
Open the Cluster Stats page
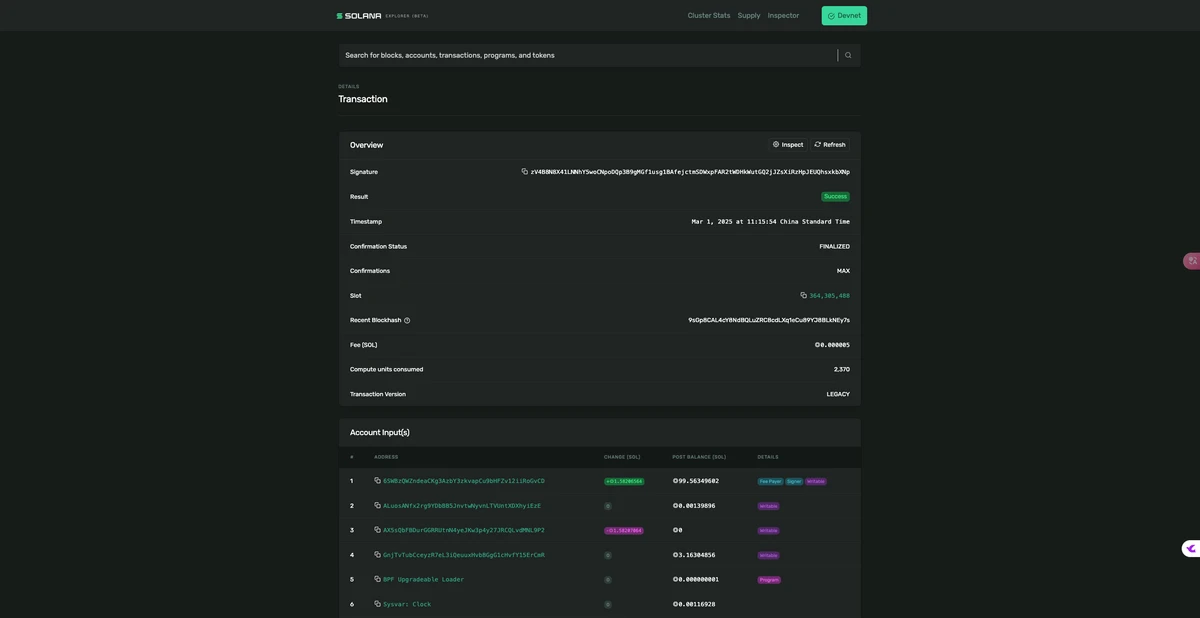click(x=708, y=16)
